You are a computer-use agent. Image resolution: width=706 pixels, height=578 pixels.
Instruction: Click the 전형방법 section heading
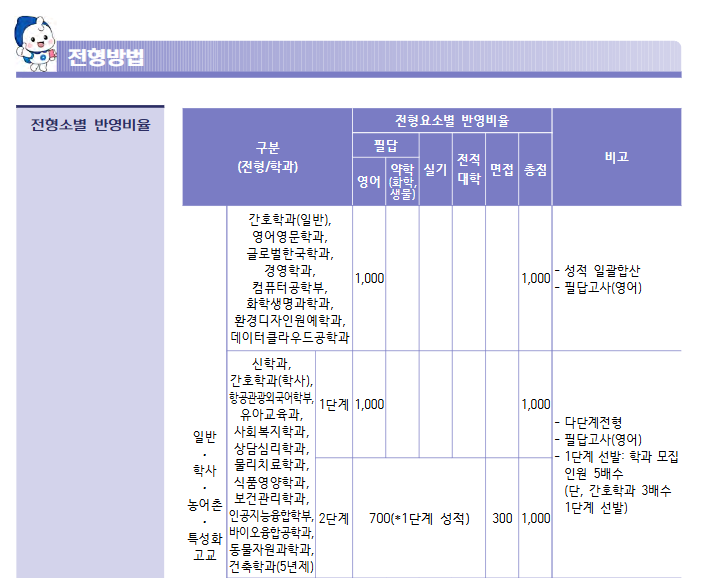(x=106, y=57)
